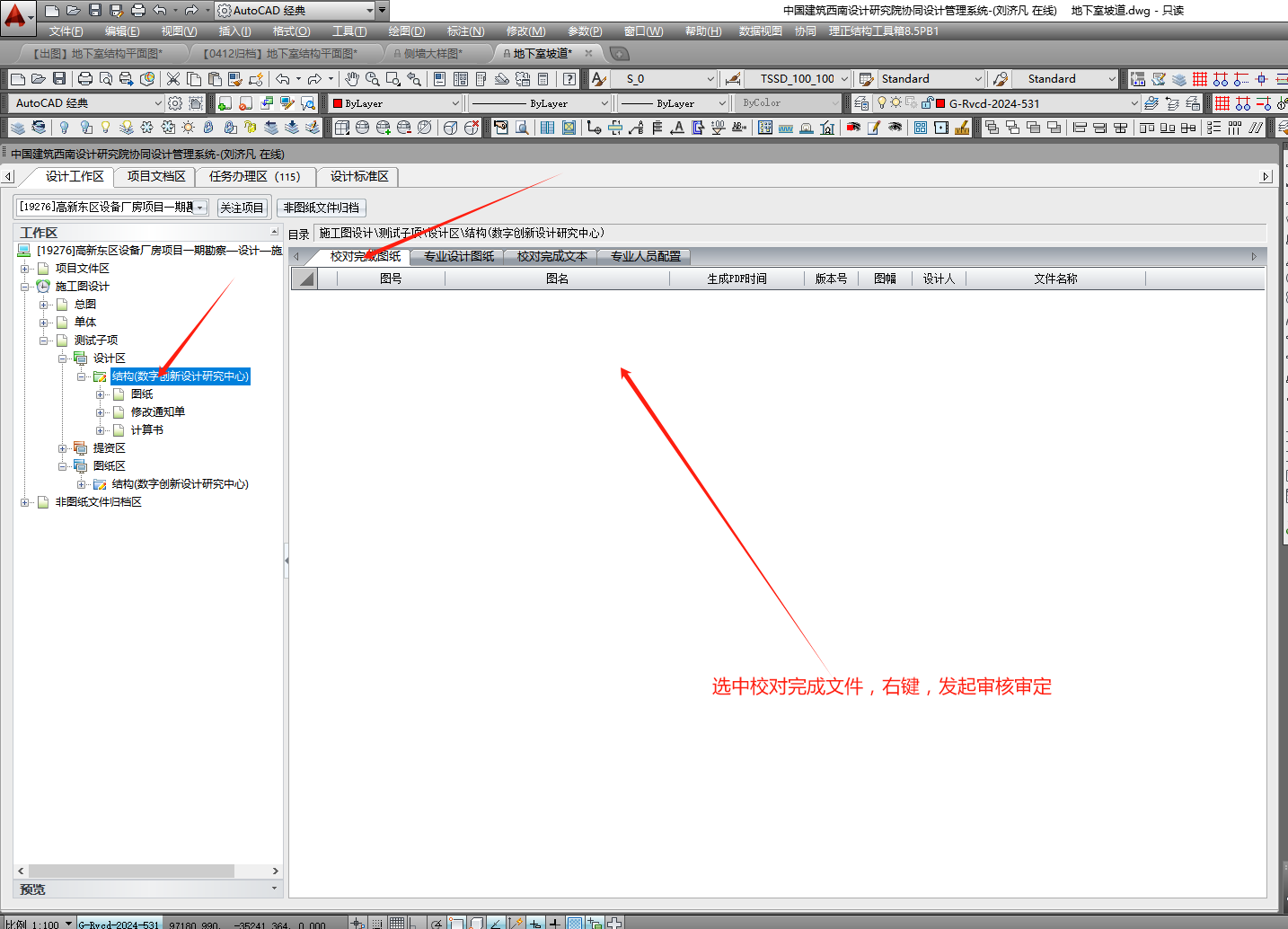Expand the 非图纸文件归档区 tree node

(24, 502)
